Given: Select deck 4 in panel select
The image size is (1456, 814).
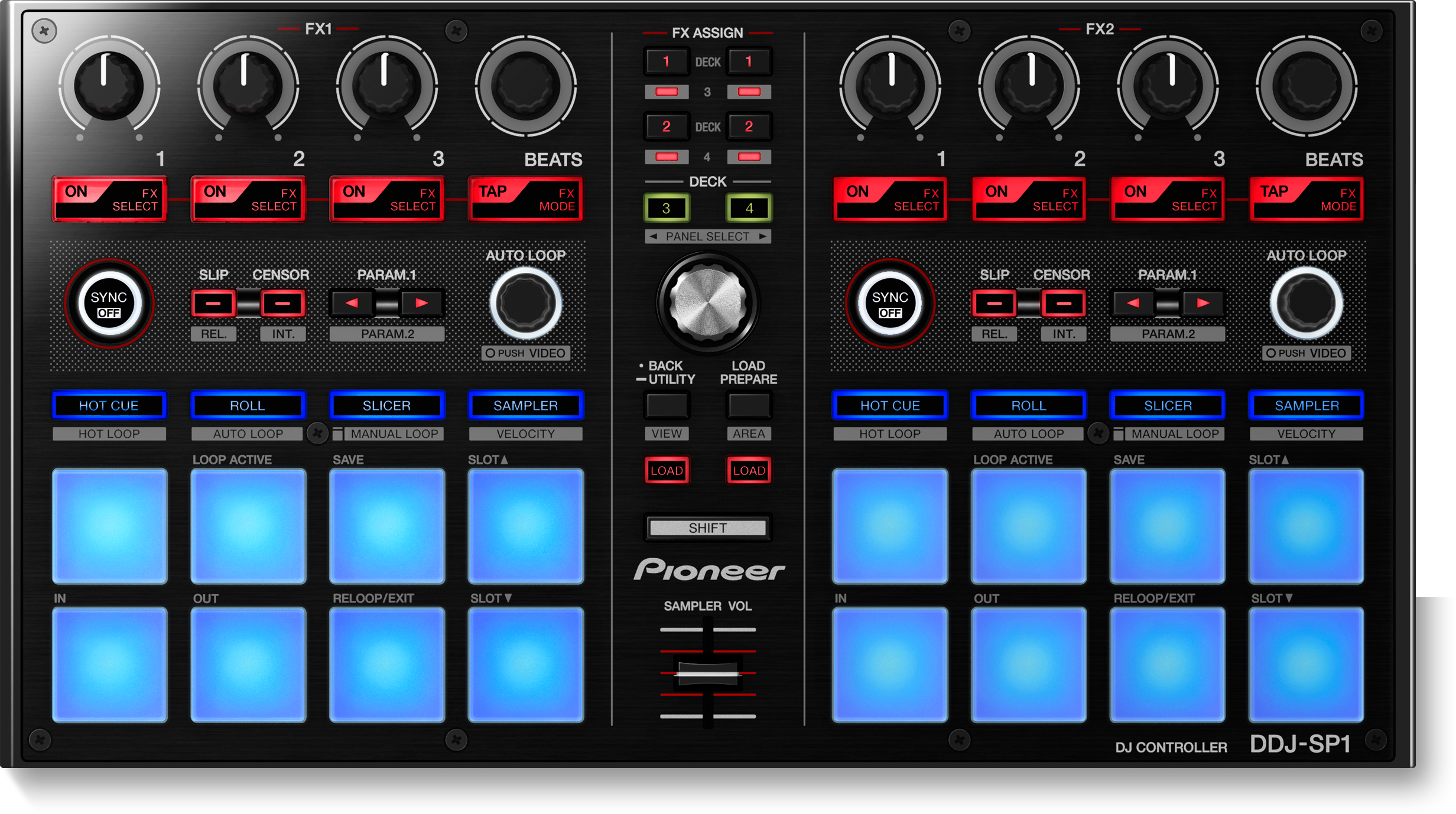Looking at the screenshot, I should click(749, 208).
